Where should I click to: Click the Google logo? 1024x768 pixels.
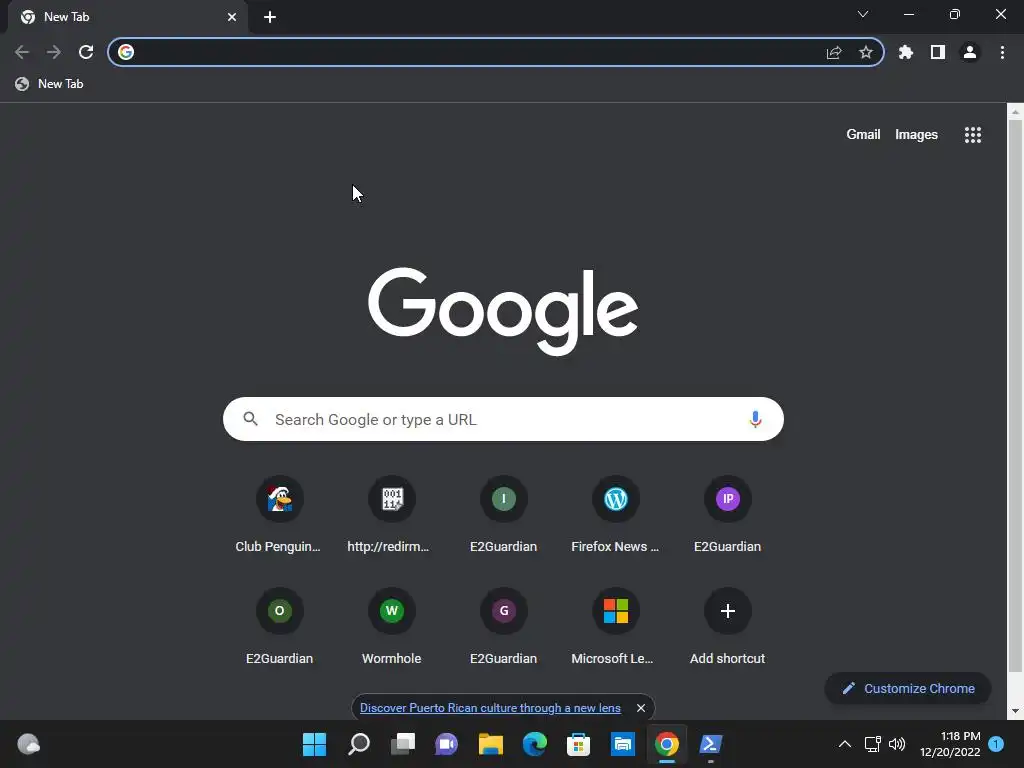(503, 311)
